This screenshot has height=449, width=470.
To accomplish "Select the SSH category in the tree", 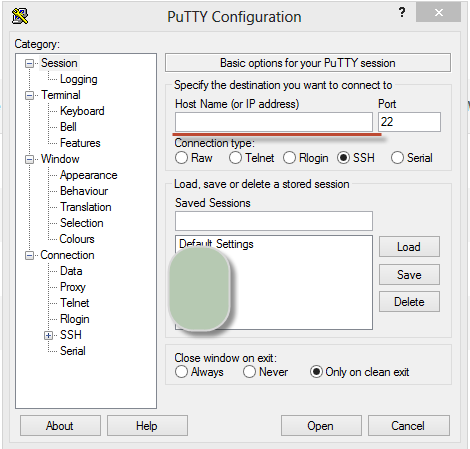I will tap(71, 335).
